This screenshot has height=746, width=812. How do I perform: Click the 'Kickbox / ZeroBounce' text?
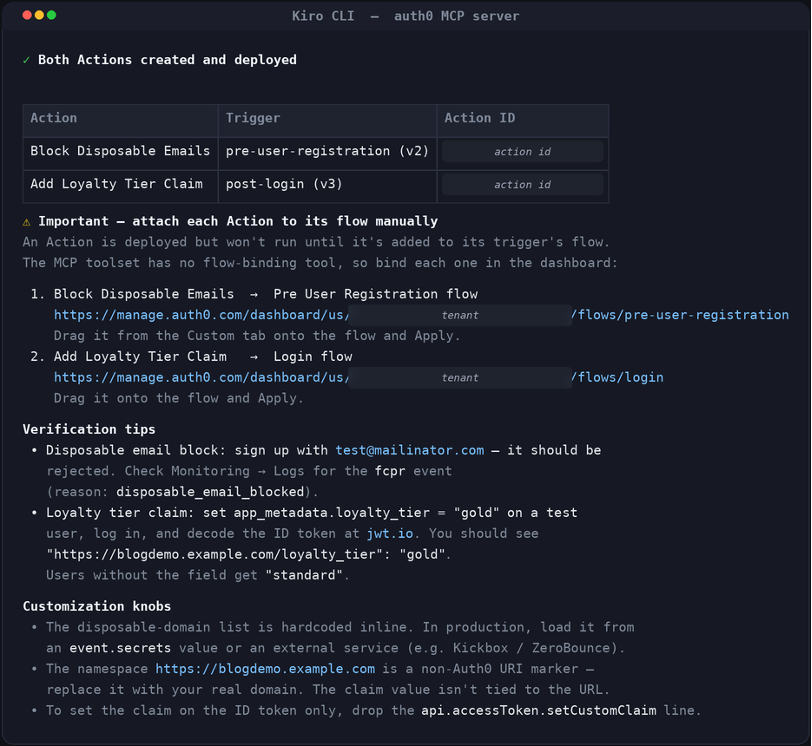tap(532, 648)
